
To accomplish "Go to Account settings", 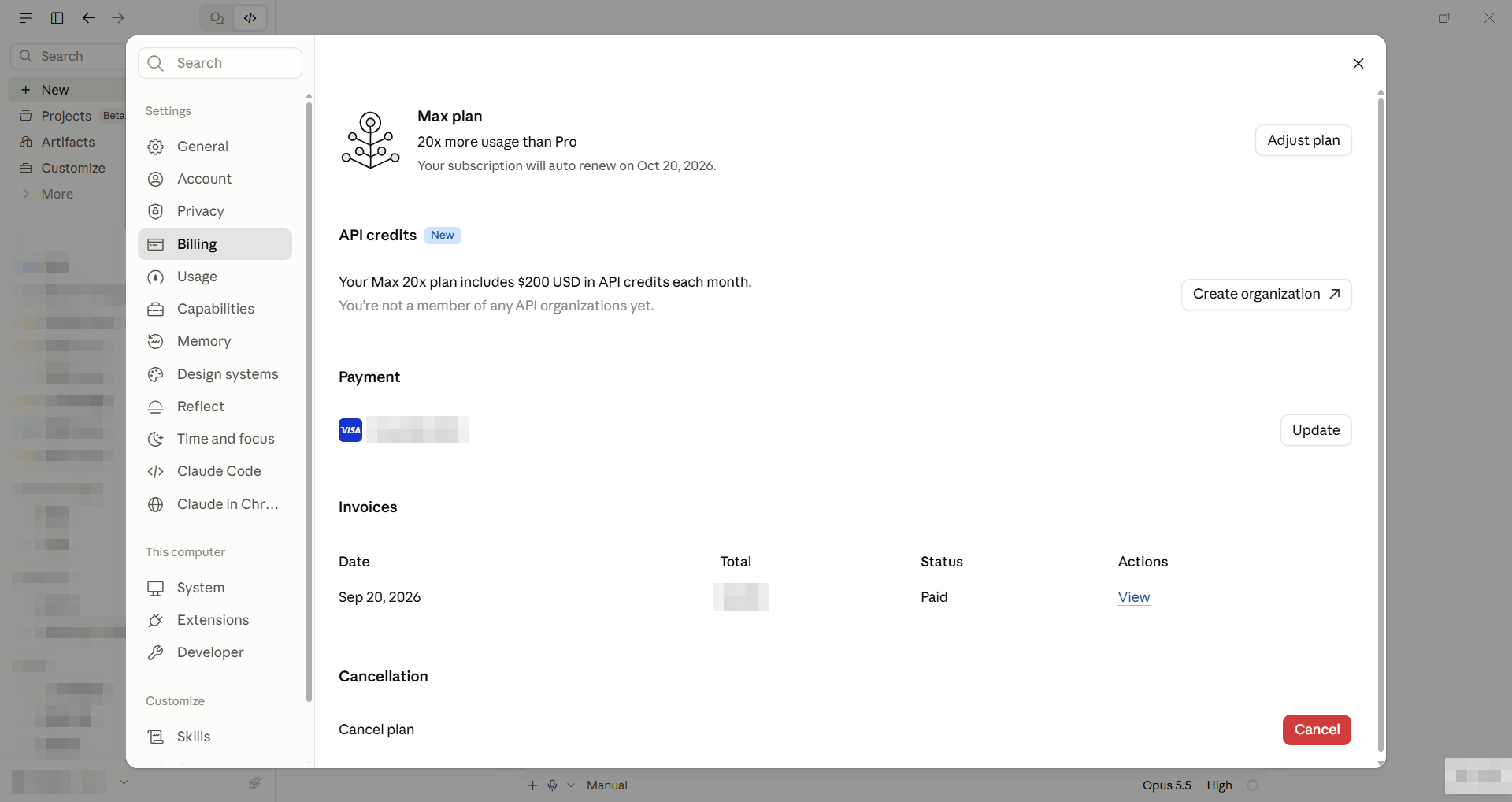I will point(215,179).
